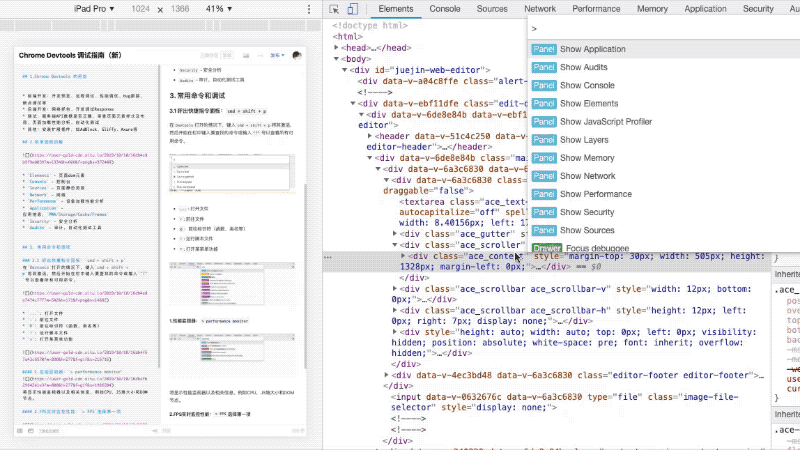800x450 pixels.
Task: Choose Show Memory in command menu
Action: (664, 158)
